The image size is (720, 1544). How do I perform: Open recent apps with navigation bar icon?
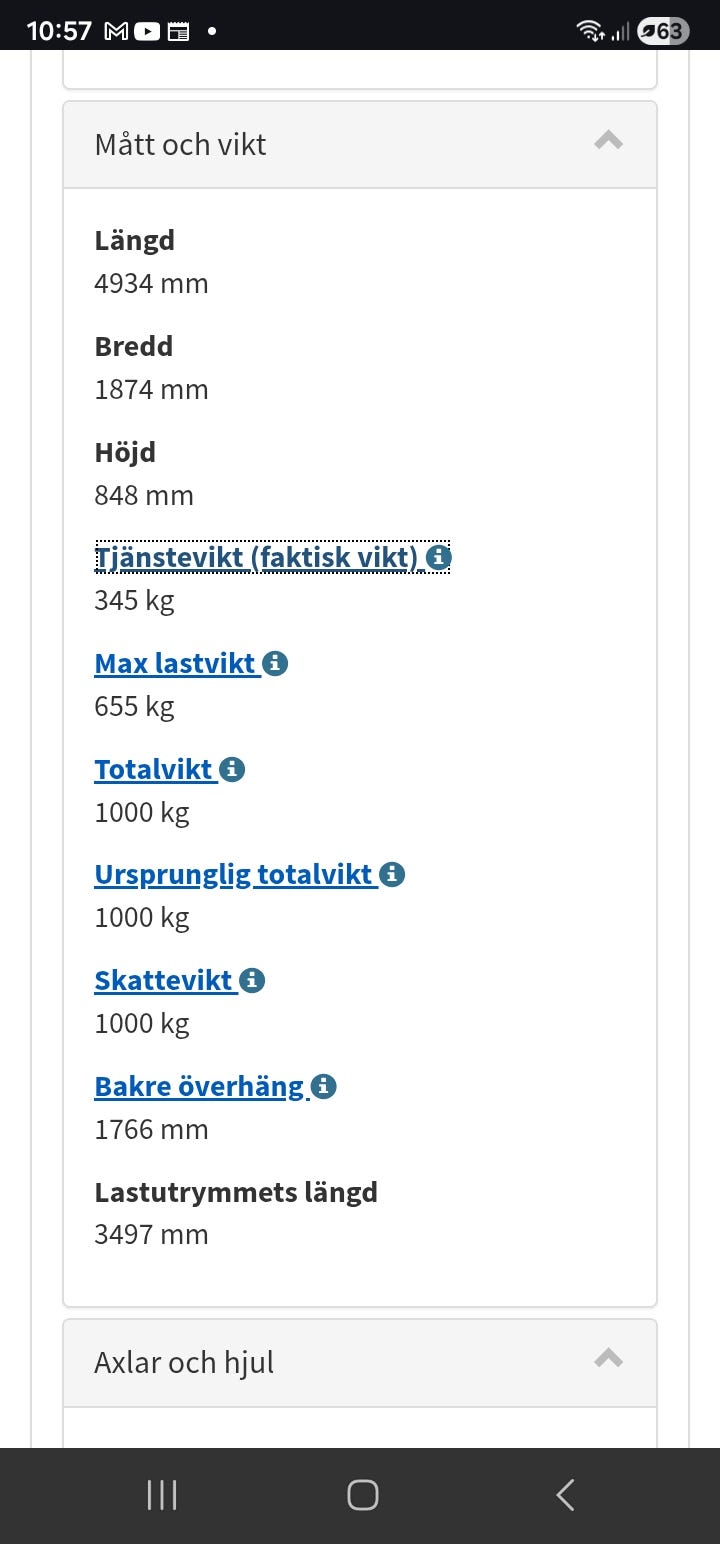coord(162,1495)
